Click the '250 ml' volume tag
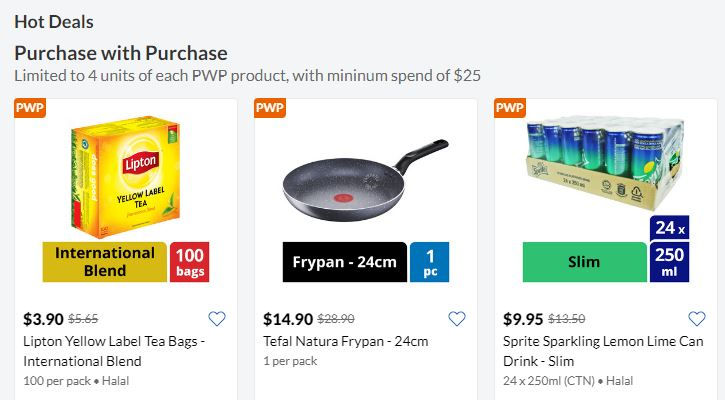The width and height of the screenshot is (725, 400). (669, 263)
